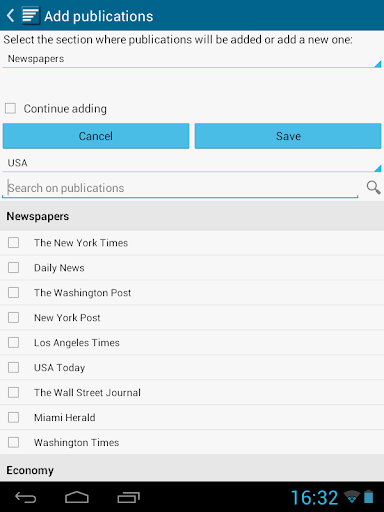Tap the search magnifier icon
This screenshot has height=512, width=384.
(x=373, y=188)
